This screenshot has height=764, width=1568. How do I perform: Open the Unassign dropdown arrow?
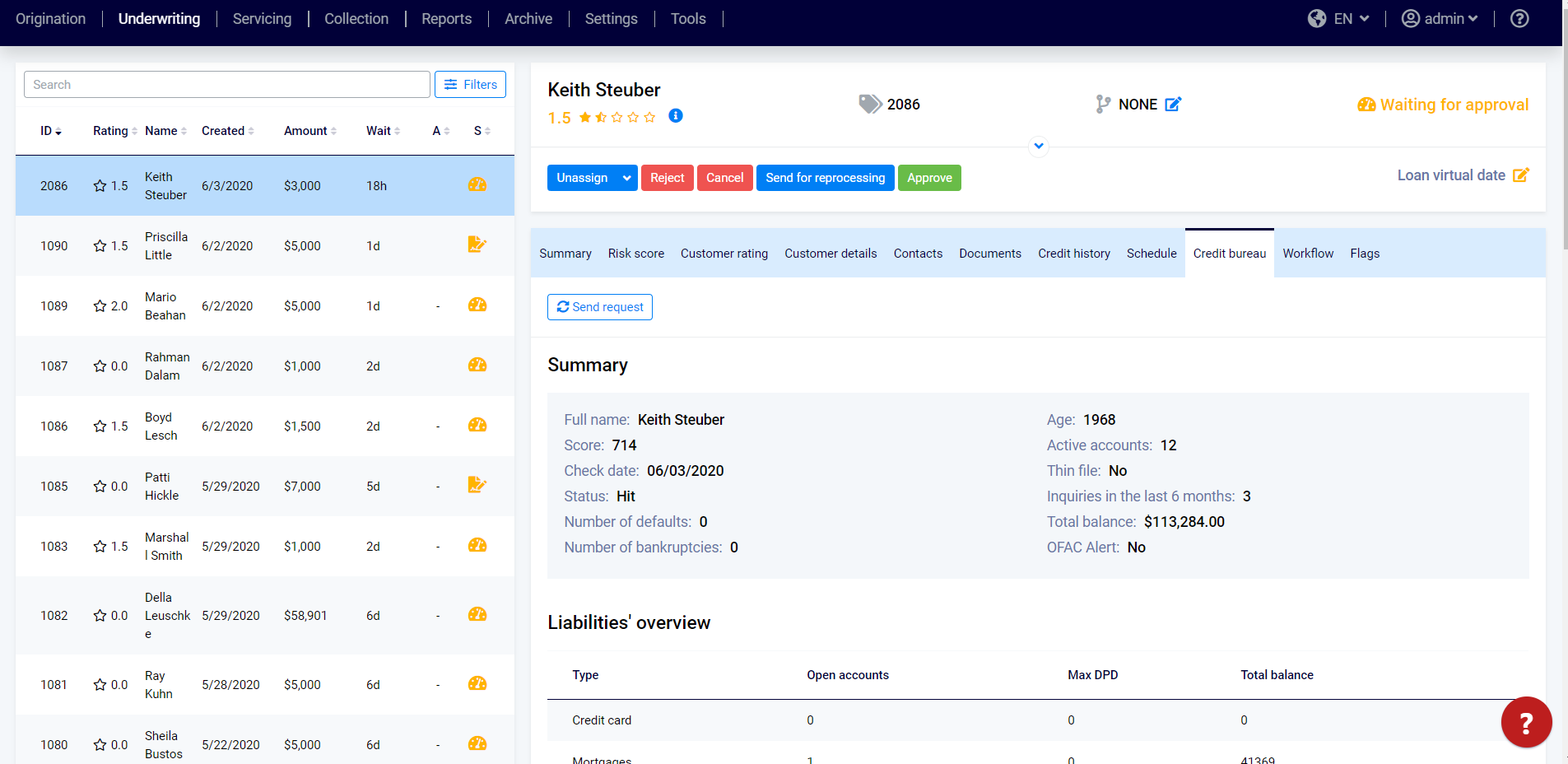click(627, 178)
